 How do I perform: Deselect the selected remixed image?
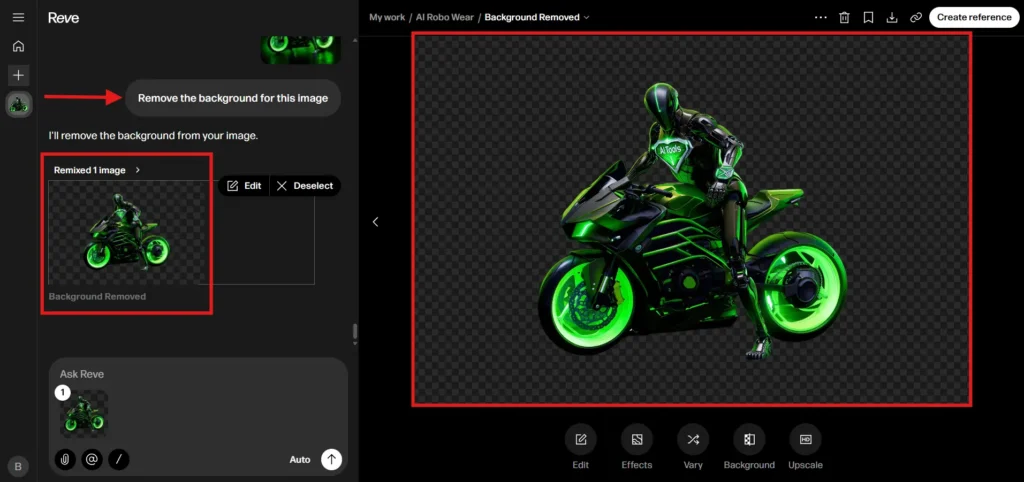tap(306, 186)
